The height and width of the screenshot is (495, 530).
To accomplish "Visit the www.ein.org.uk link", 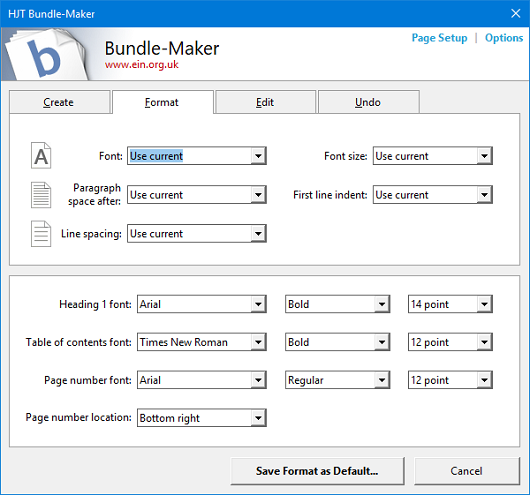I will [x=142, y=64].
